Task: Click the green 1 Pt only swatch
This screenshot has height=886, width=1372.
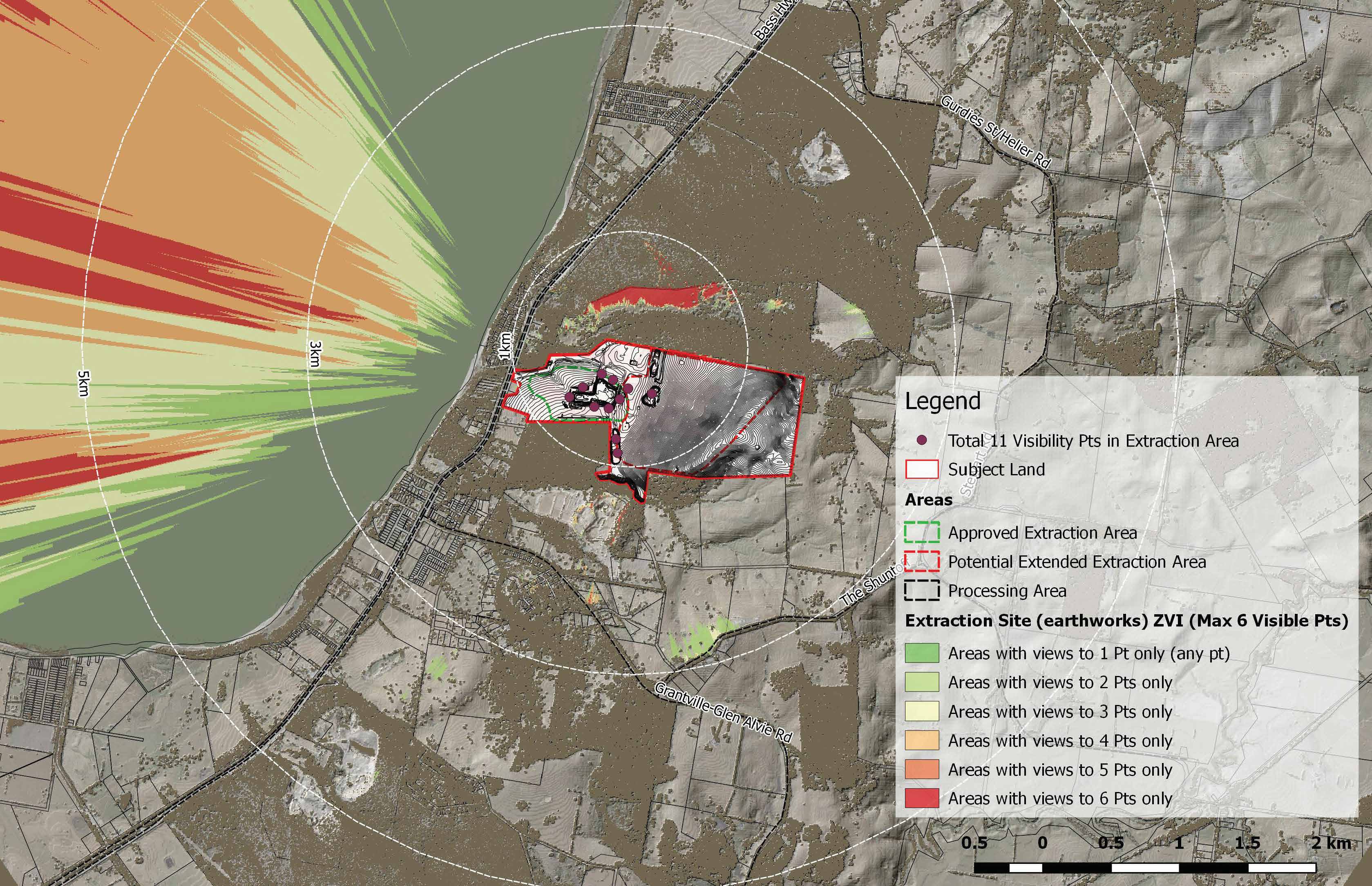Action: coord(922,653)
